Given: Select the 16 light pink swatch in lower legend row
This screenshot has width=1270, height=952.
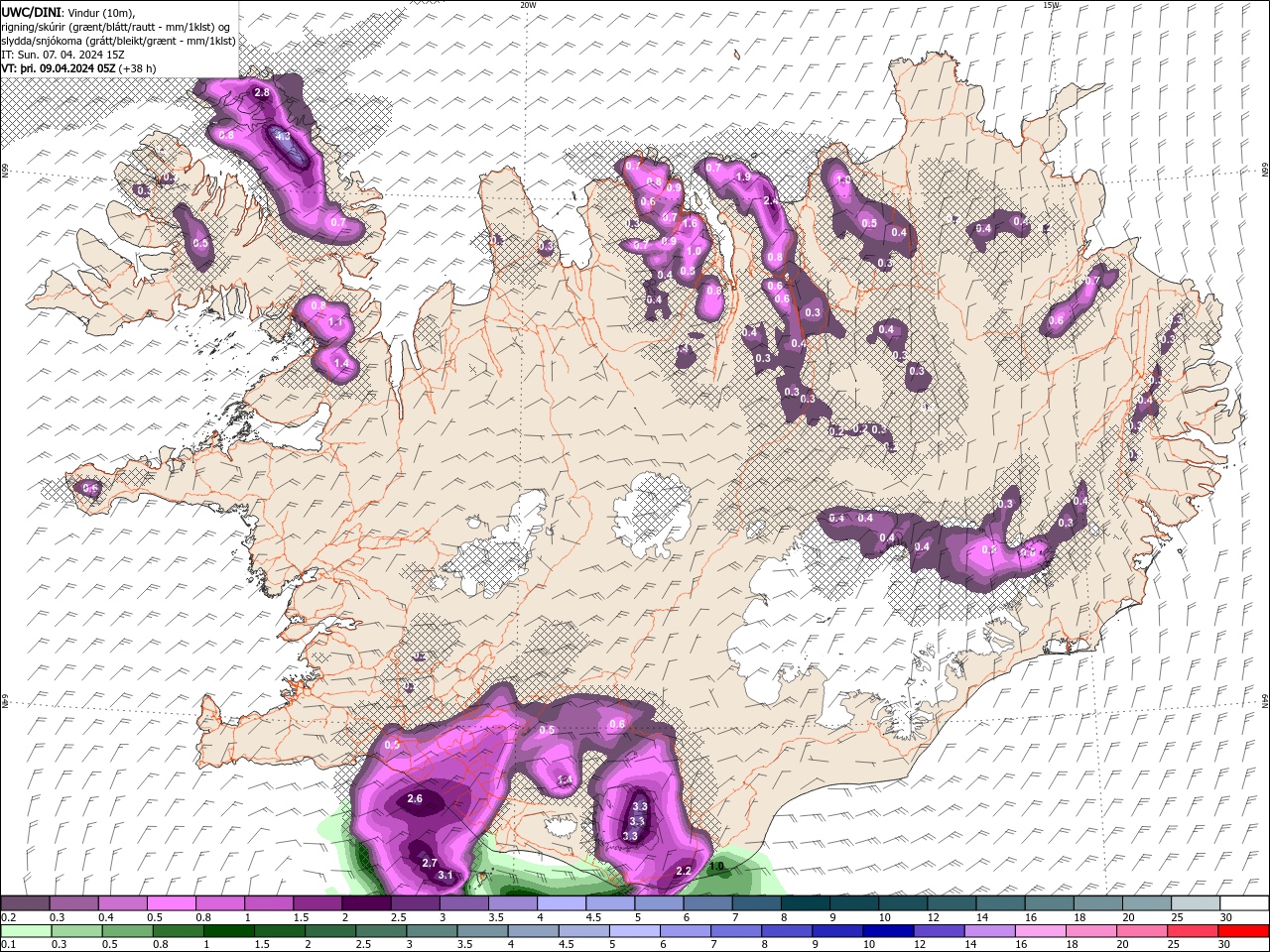Looking at the screenshot, I should tap(1040, 931).
